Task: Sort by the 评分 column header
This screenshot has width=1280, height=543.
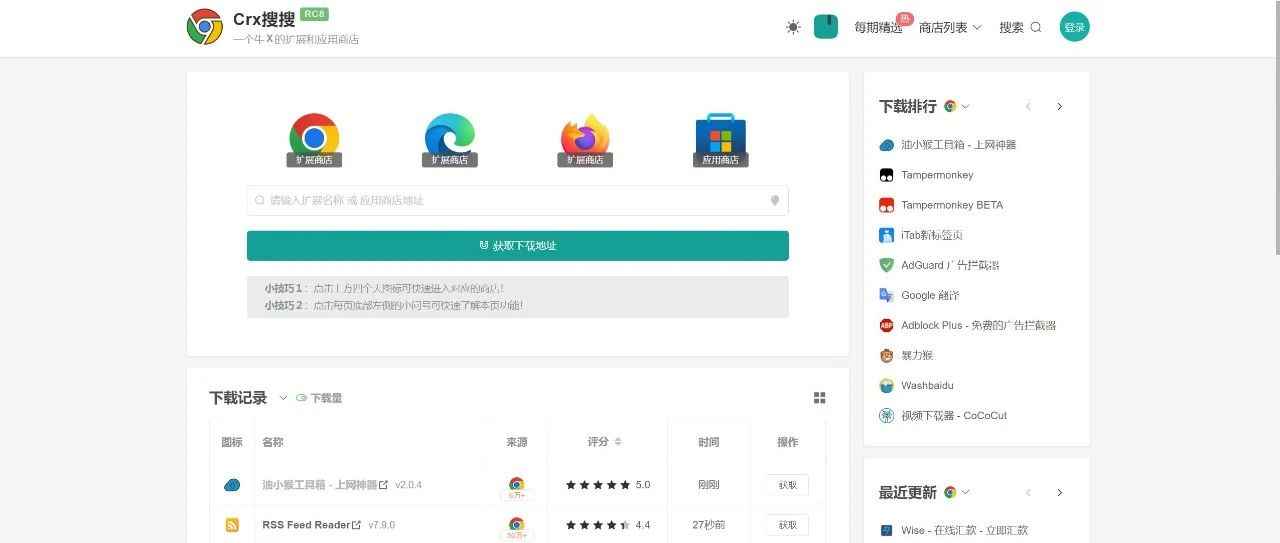Action: pyautogui.click(x=605, y=442)
